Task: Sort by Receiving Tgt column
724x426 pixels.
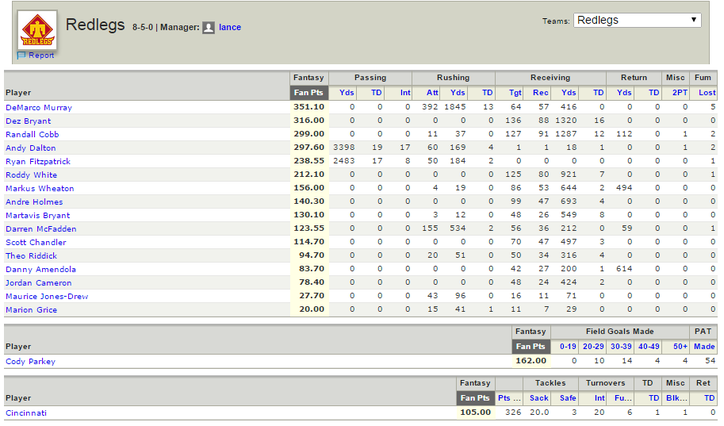Action: (x=515, y=93)
